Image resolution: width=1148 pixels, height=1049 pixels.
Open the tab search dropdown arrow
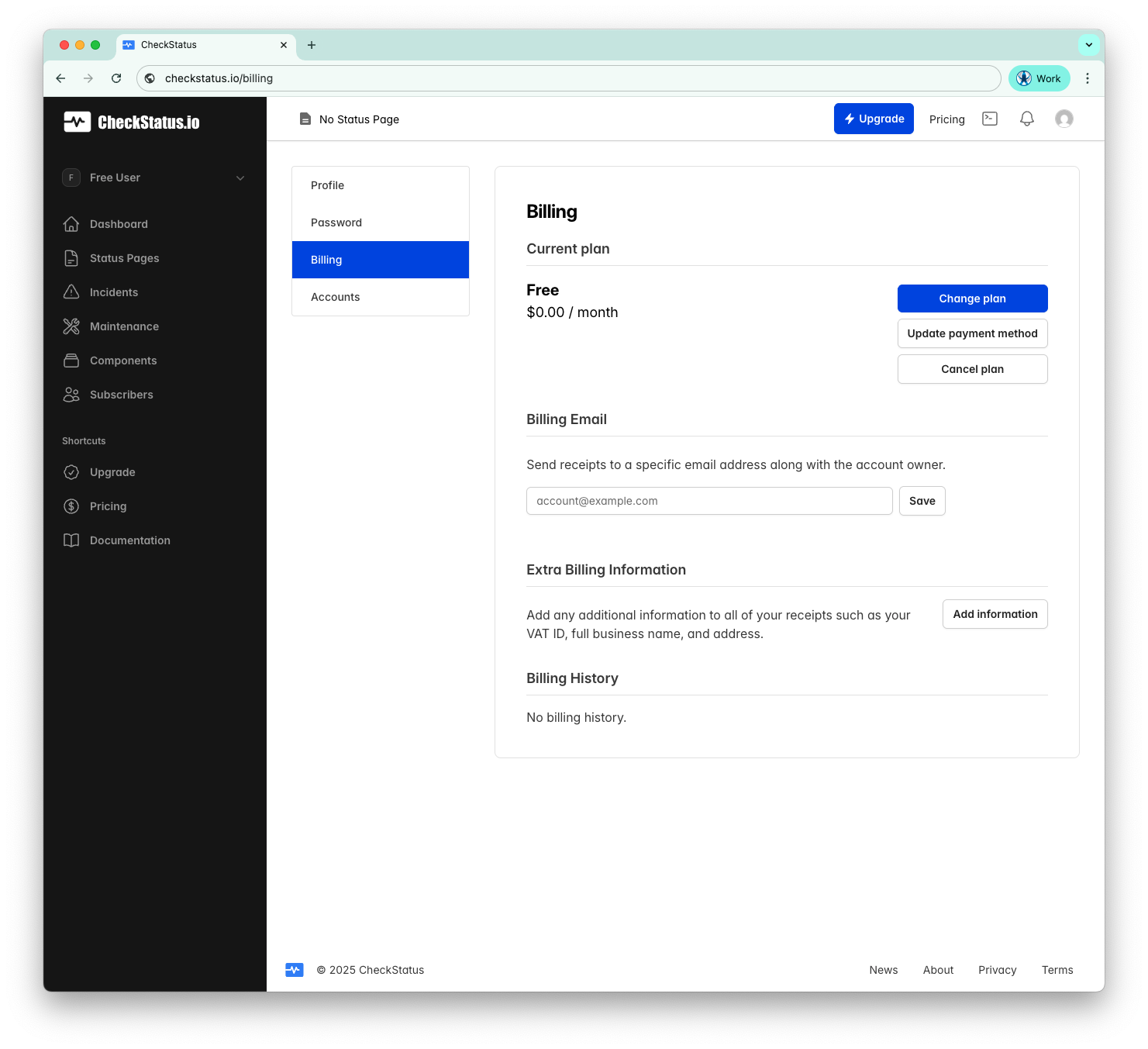1088,45
